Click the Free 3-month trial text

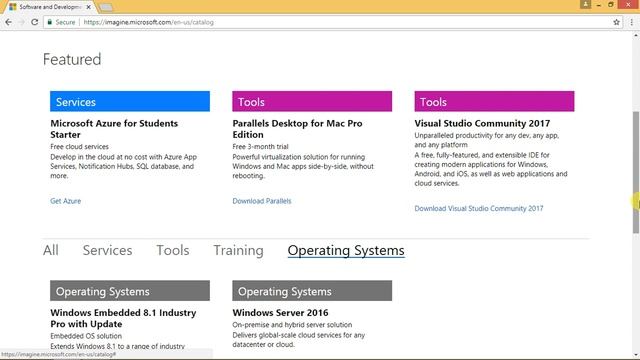[260, 147]
